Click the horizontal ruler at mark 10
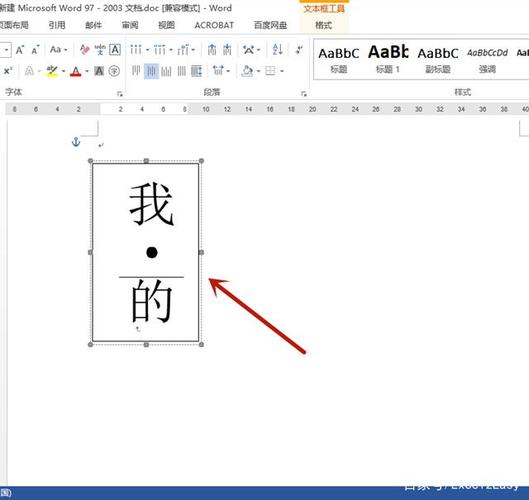Viewport: 529px width, 500px height. [x=205, y=109]
